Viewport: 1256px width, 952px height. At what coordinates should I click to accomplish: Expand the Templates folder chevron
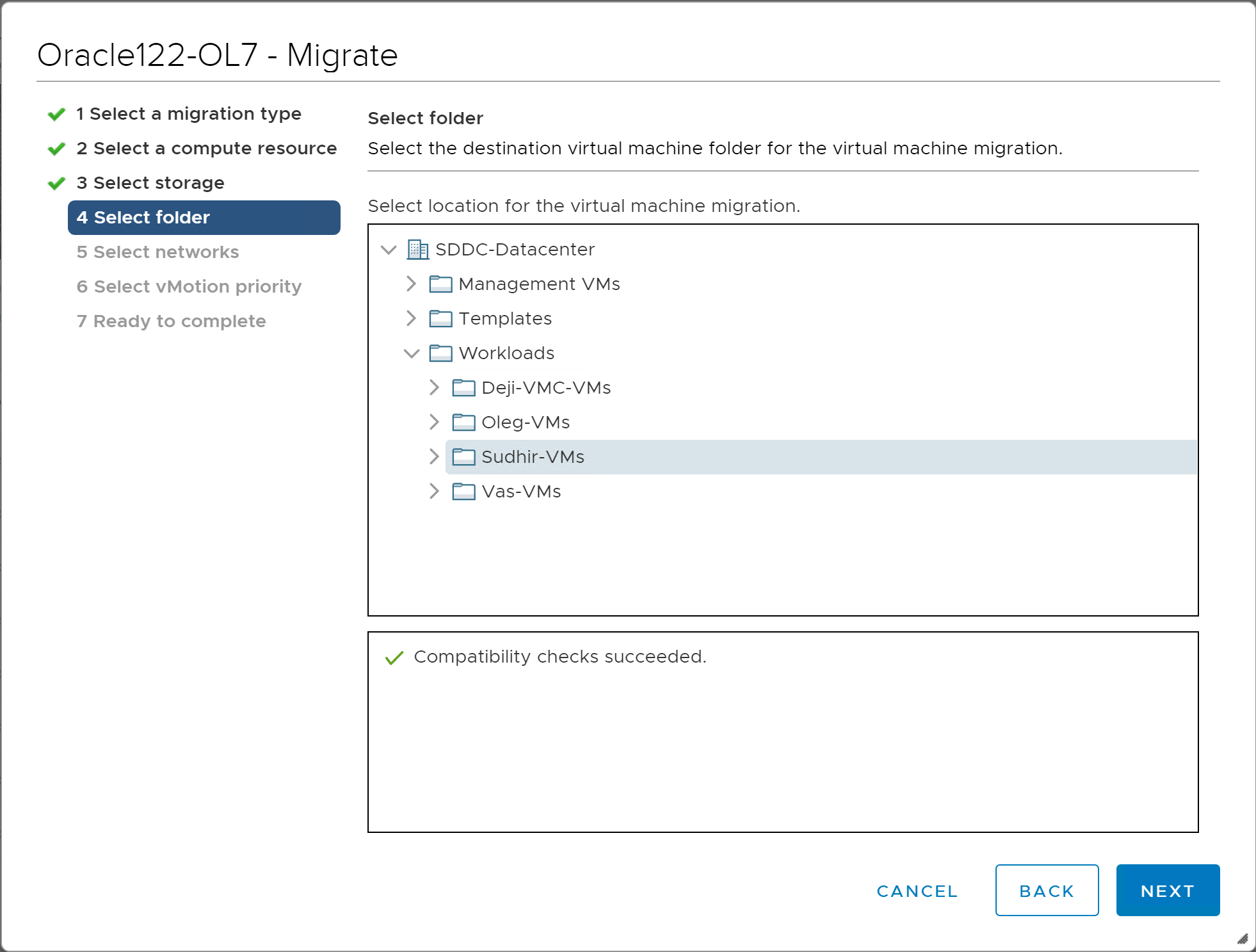click(411, 319)
